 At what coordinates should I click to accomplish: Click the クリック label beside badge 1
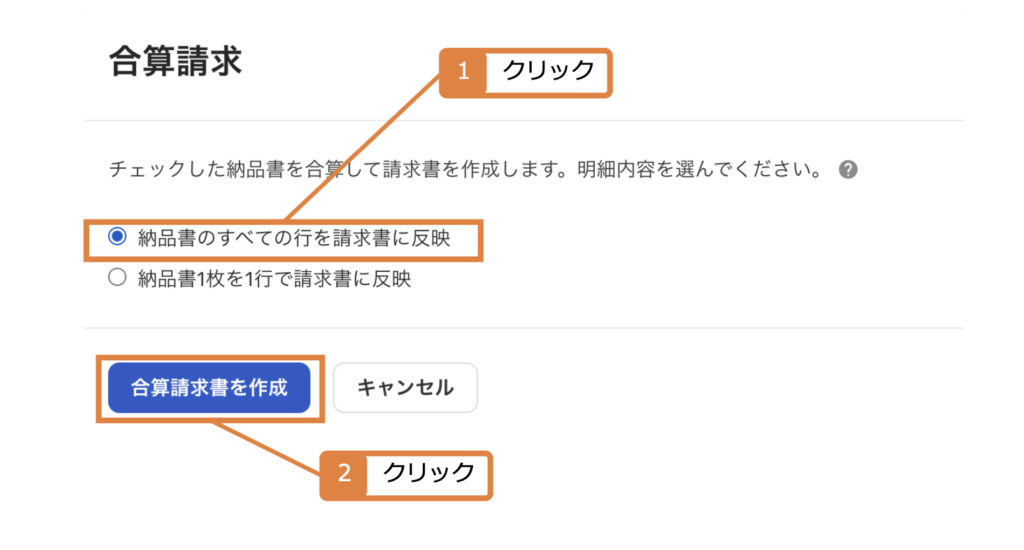click(x=549, y=70)
